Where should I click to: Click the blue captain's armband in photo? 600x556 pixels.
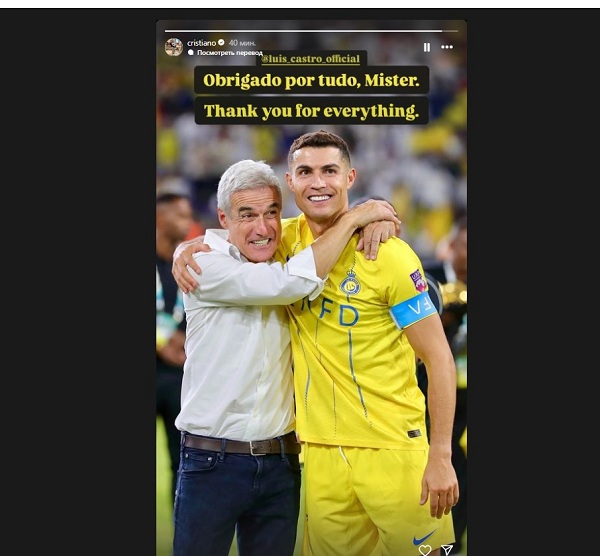(413, 310)
